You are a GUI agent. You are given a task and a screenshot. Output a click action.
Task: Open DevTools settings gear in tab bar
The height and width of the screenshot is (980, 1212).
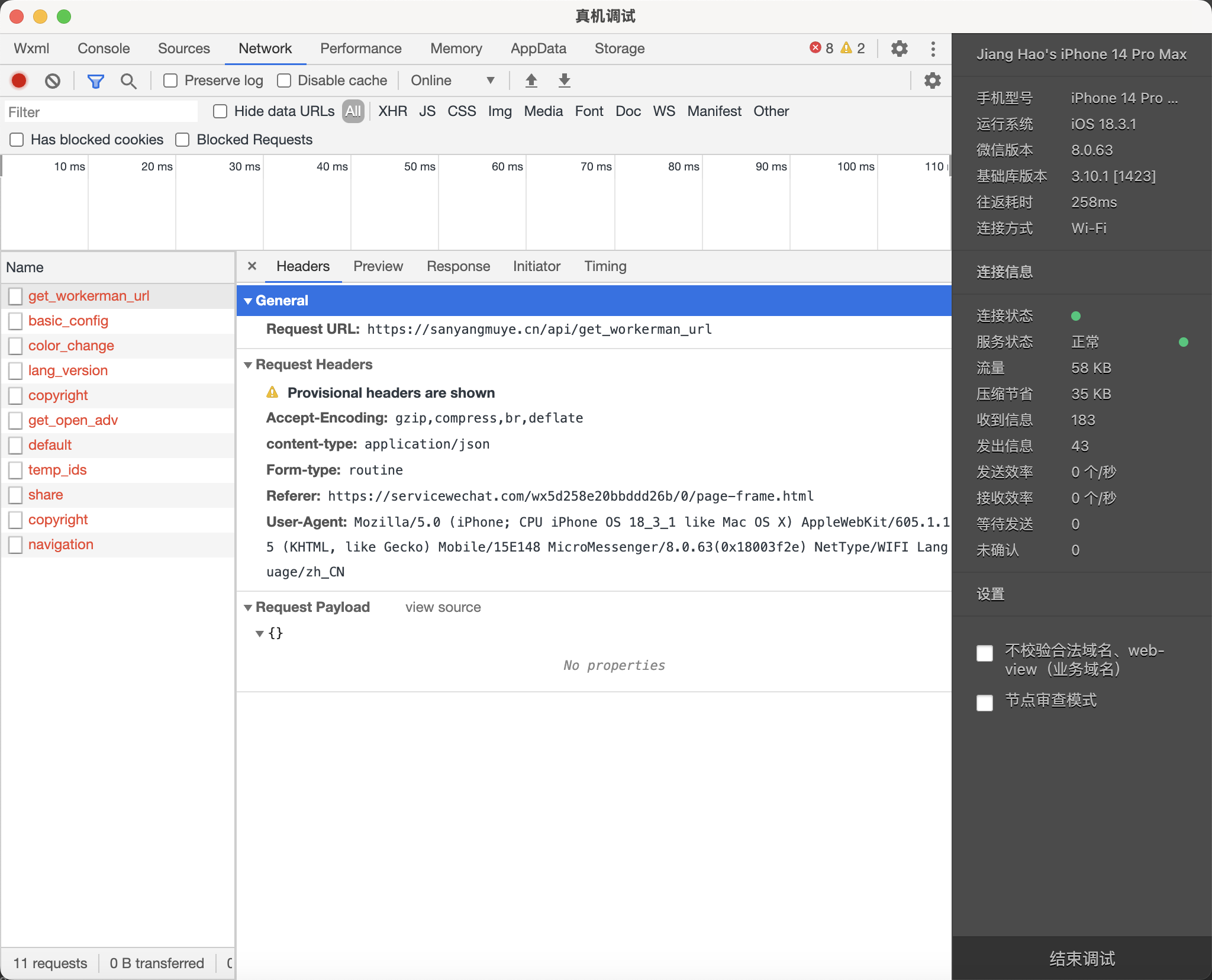[x=900, y=49]
